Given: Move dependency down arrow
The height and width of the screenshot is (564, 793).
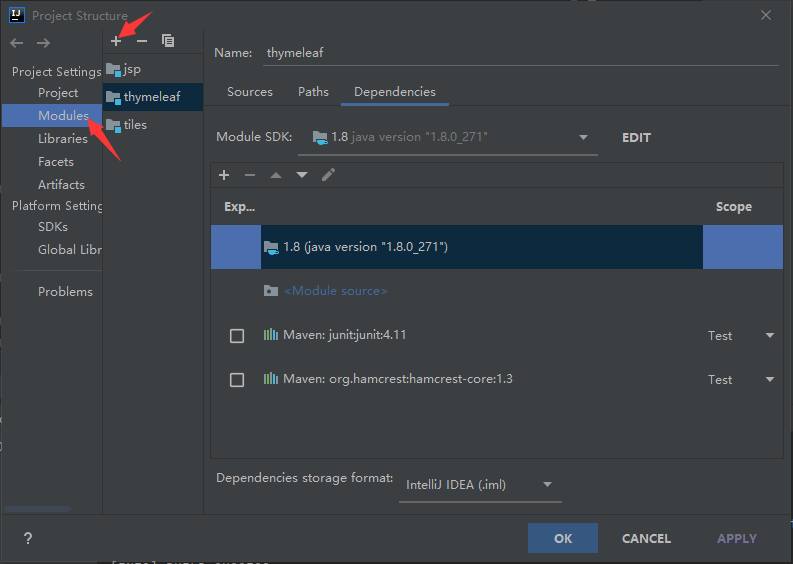Looking at the screenshot, I should [302, 175].
